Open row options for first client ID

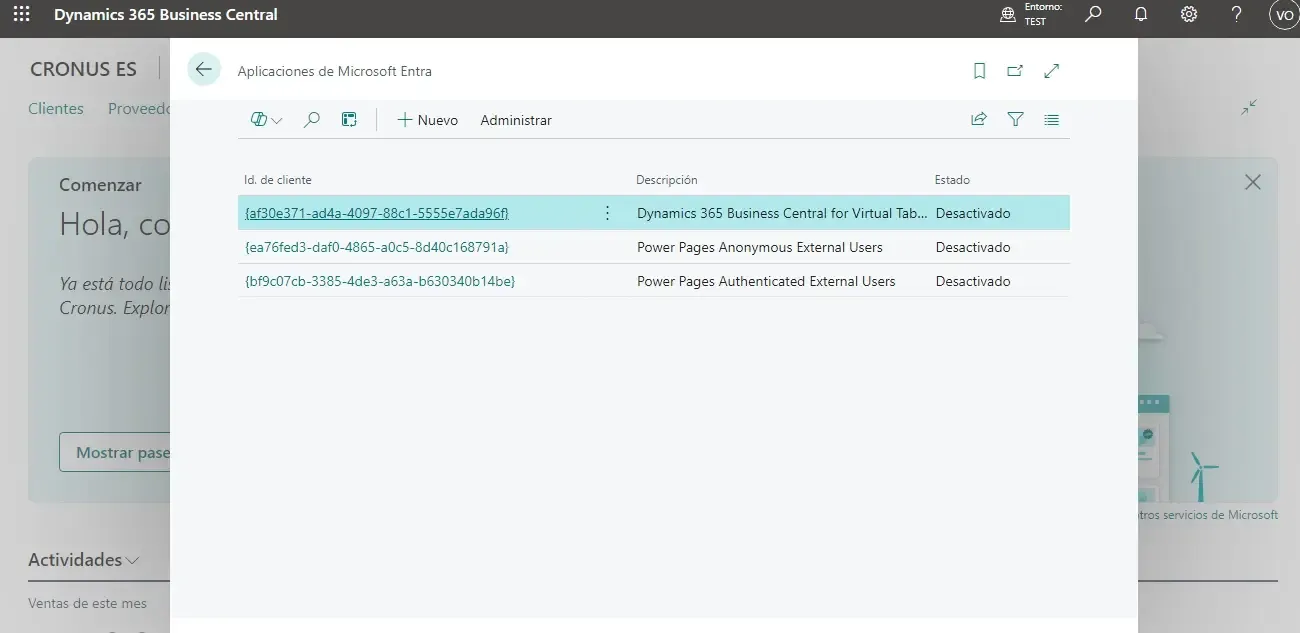607,213
